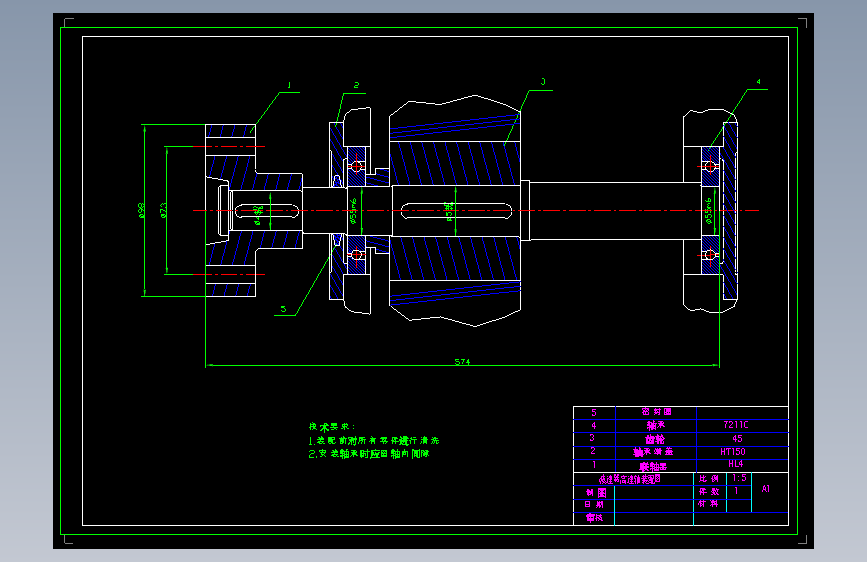
Task: Select 联轴器 part name in row 1
Action: pyautogui.click(x=653, y=466)
